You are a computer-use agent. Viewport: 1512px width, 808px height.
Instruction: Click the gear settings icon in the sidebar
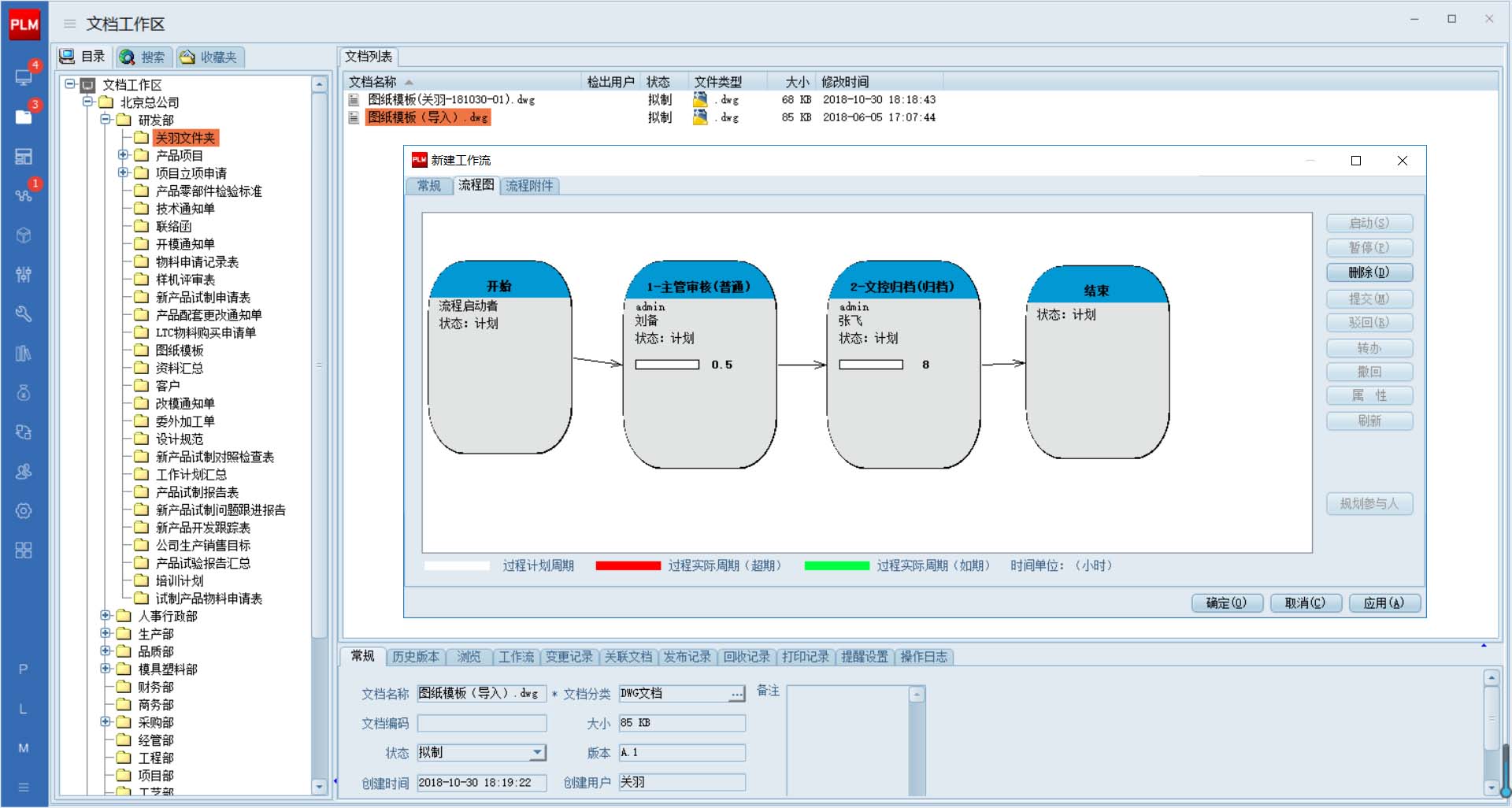tap(24, 510)
